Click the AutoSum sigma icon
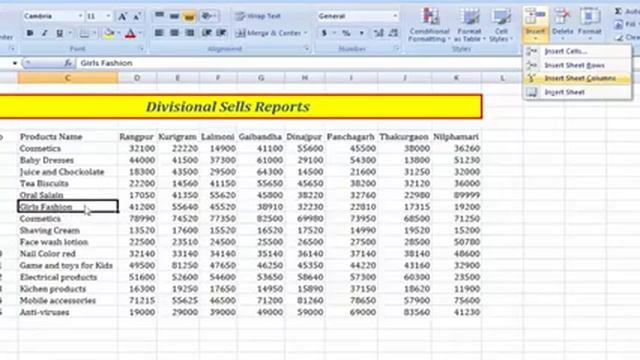This screenshot has height=360, width=640. 618,12
